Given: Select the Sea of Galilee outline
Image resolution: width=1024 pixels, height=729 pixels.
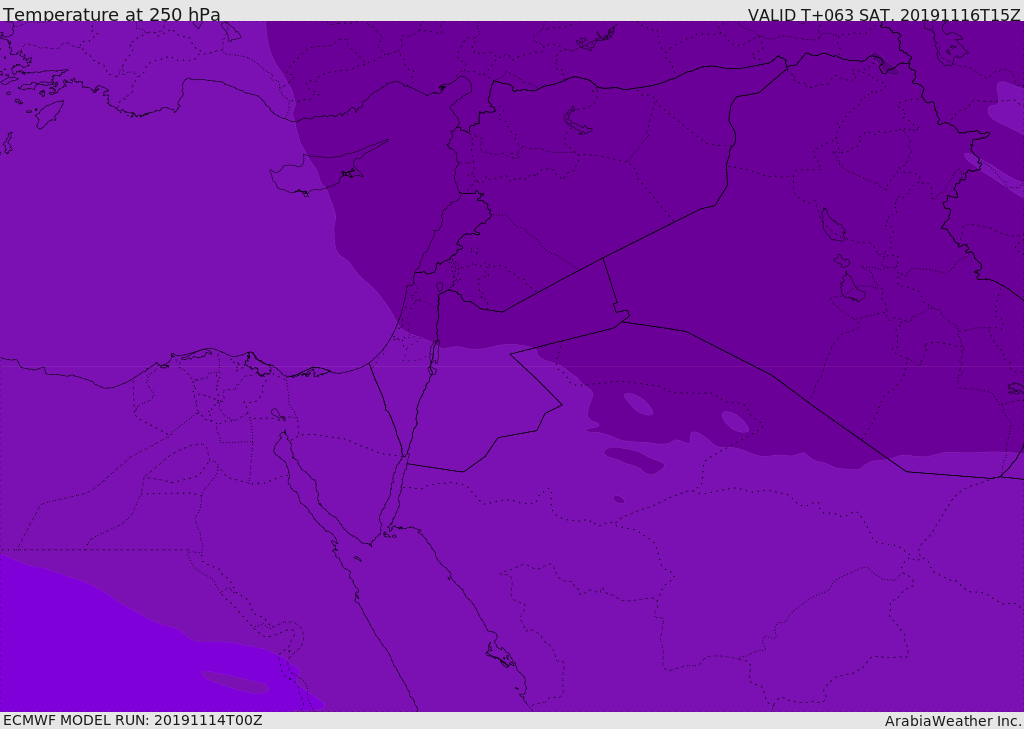Looking at the screenshot, I should [x=439, y=287].
